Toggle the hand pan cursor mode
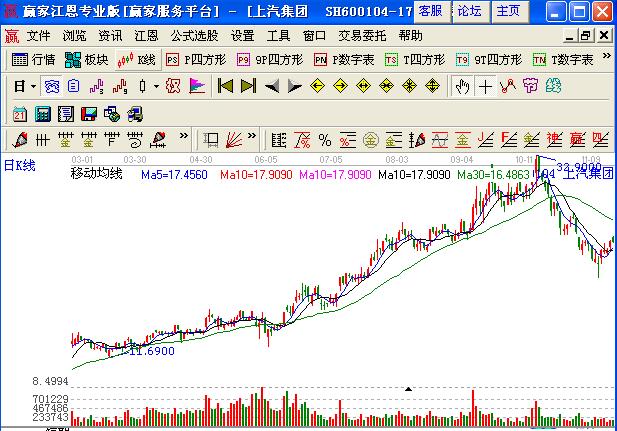The image size is (617, 431). point(462,86)
